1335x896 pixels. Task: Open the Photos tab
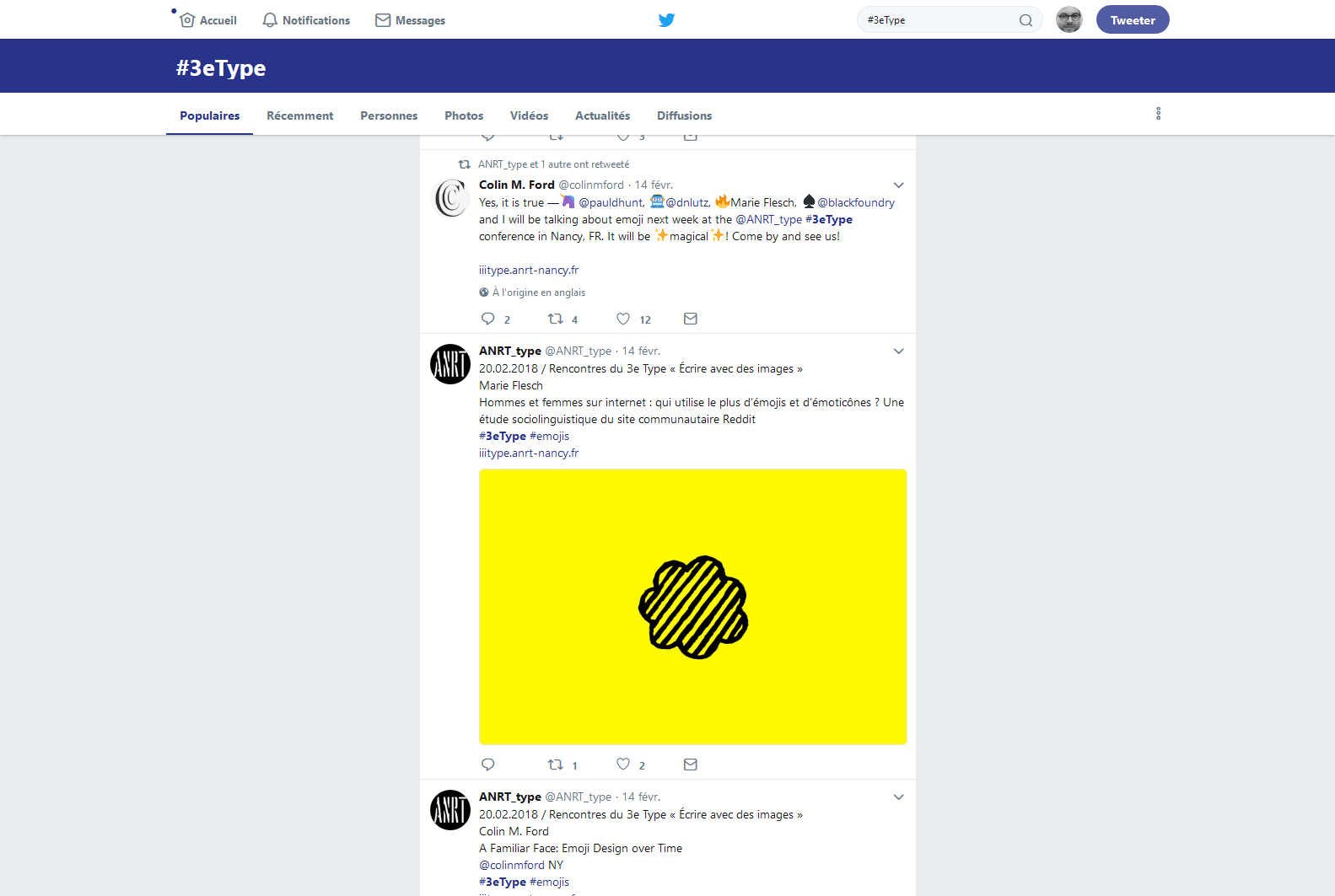tap(464, 115)
